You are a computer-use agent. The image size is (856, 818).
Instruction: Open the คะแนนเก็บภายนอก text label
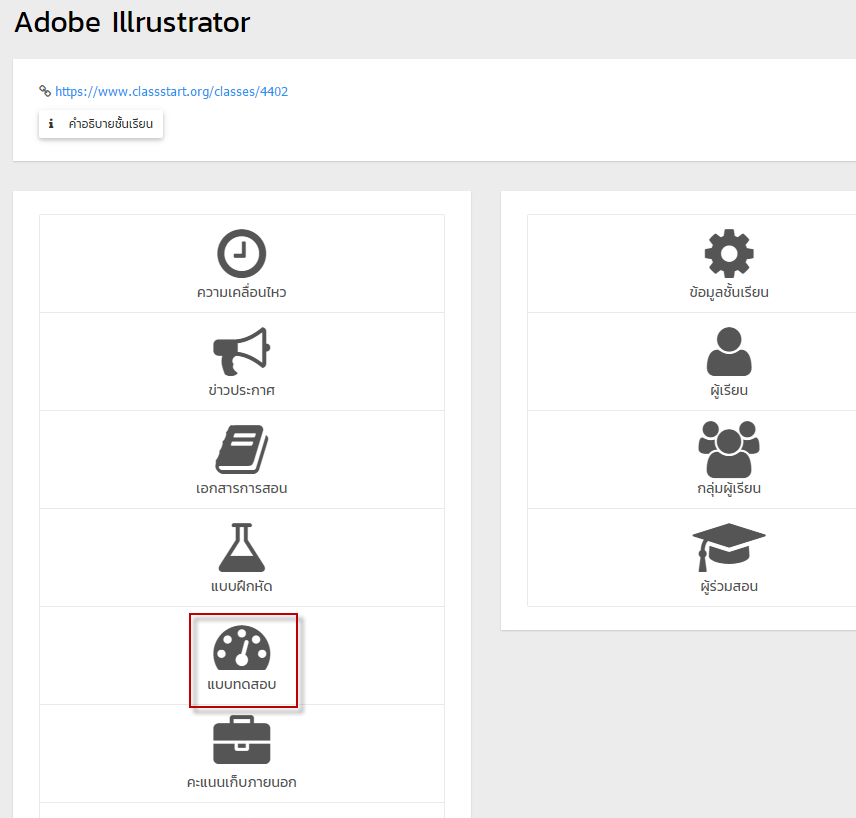point(241,782)
